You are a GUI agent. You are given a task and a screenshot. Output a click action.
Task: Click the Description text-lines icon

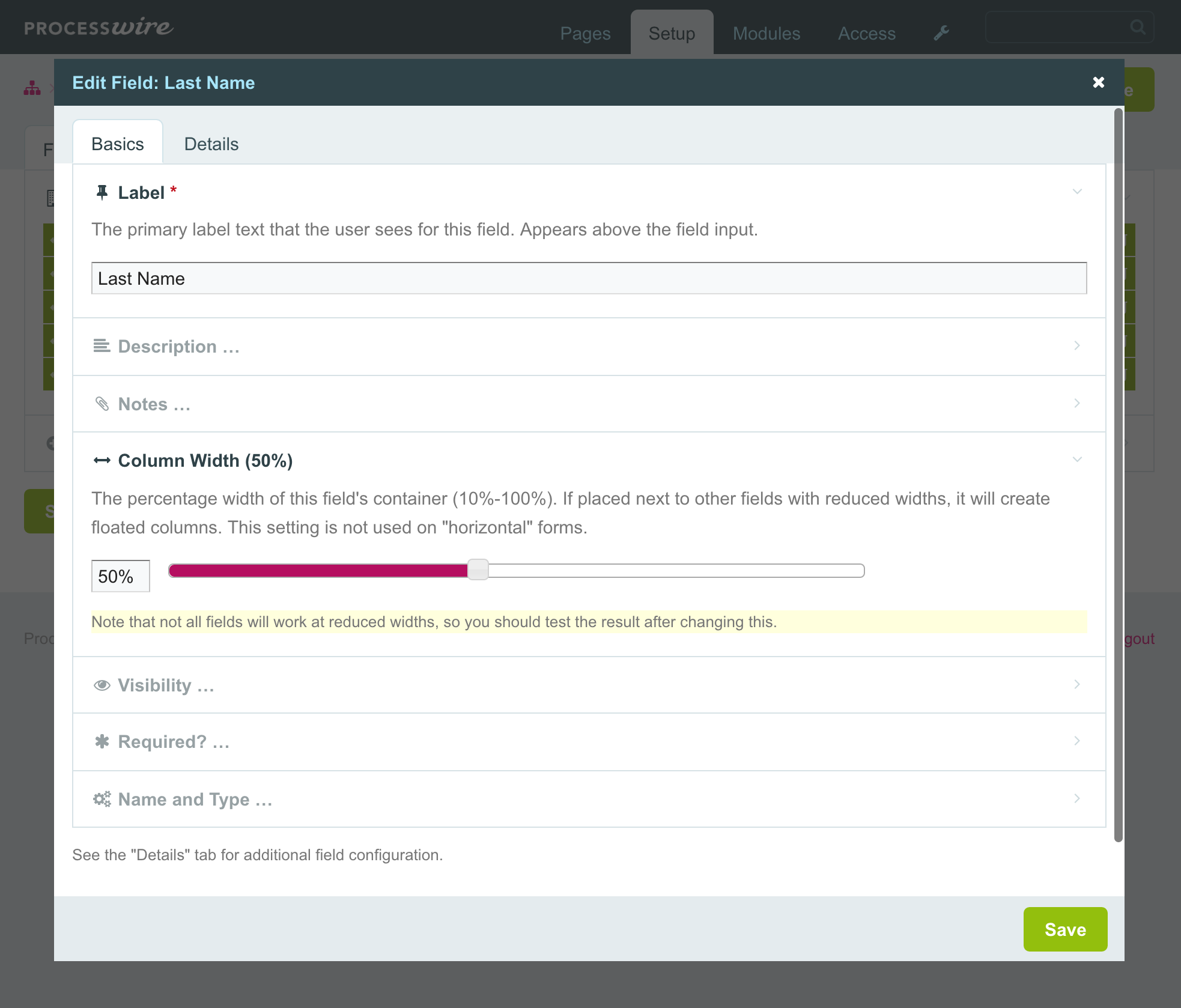coord(102,346)
